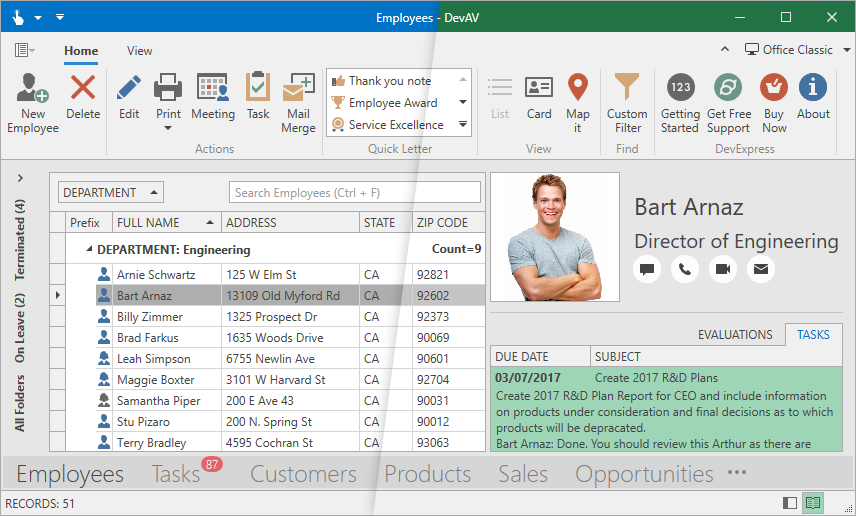Screen dimensions: 856x516
Task: Switch to Map it view
Action: pos(577,88)
